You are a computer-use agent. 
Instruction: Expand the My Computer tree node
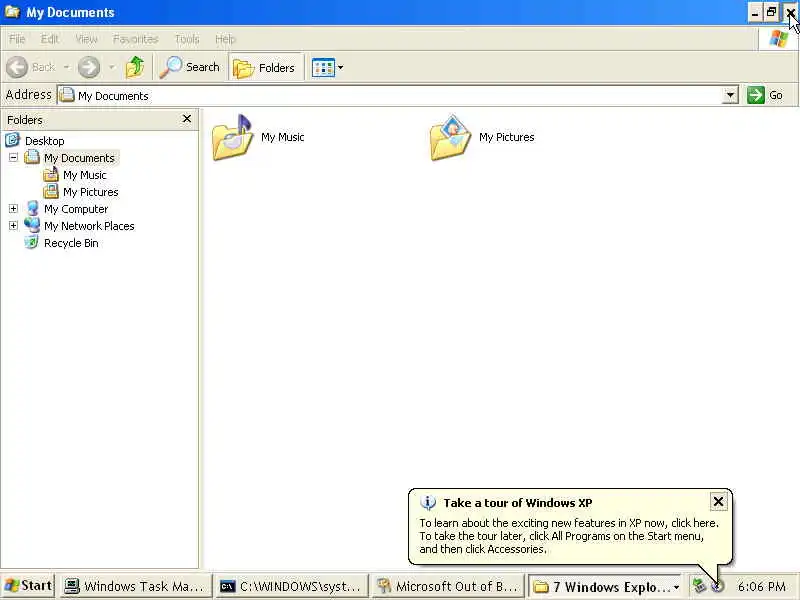tap(13, 208)
